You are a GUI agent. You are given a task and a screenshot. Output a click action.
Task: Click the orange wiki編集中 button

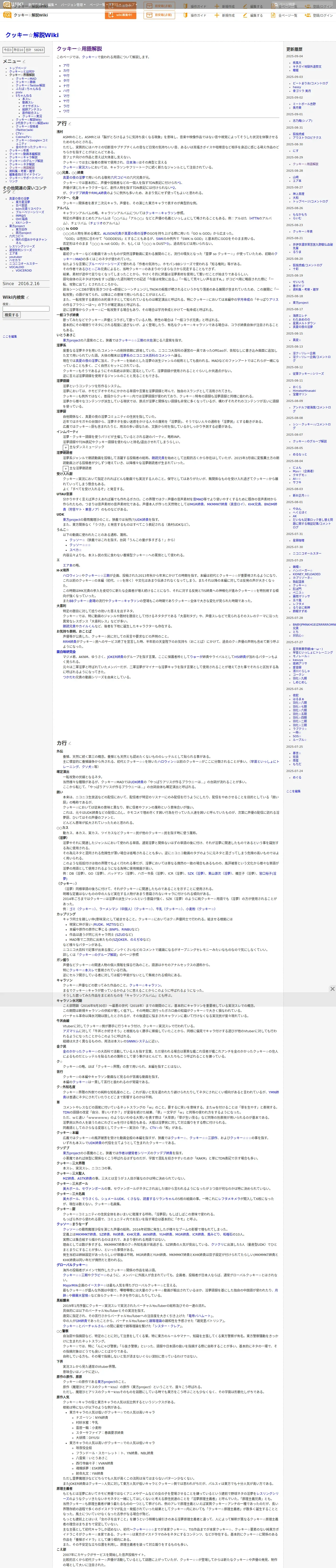coord(121,15)
